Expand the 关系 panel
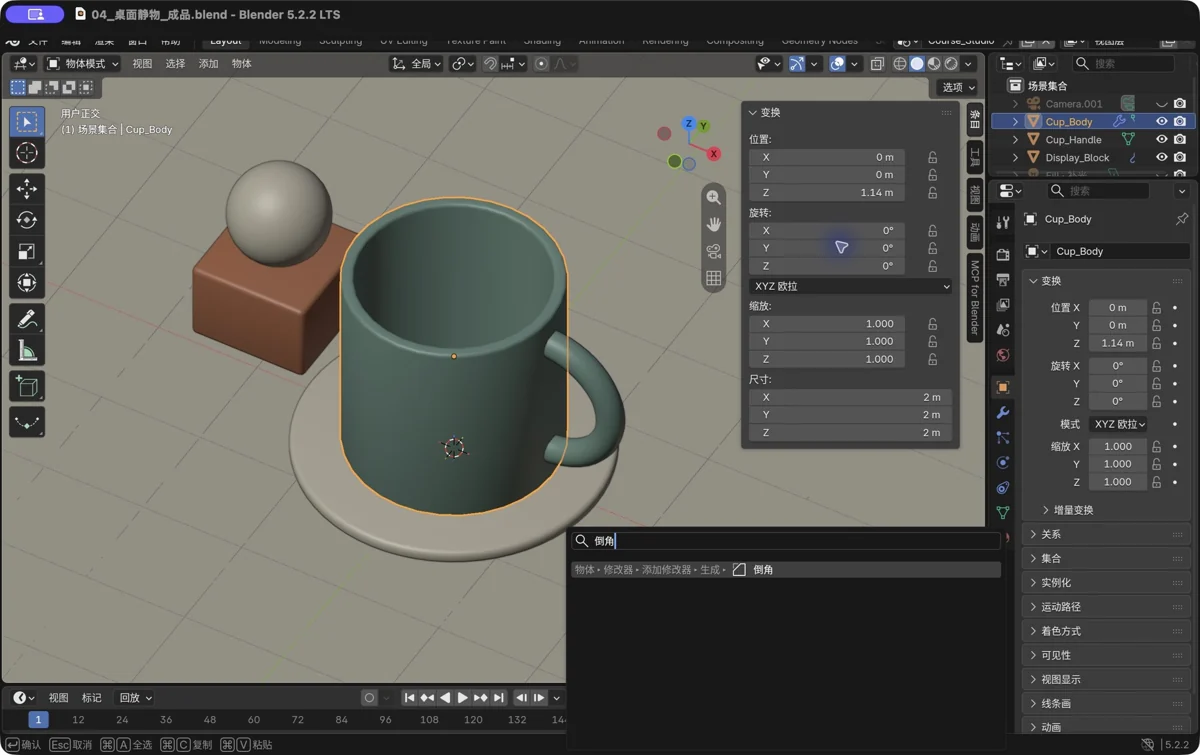This screenshot has height=755, width=1200. [x=1107, y=534]
